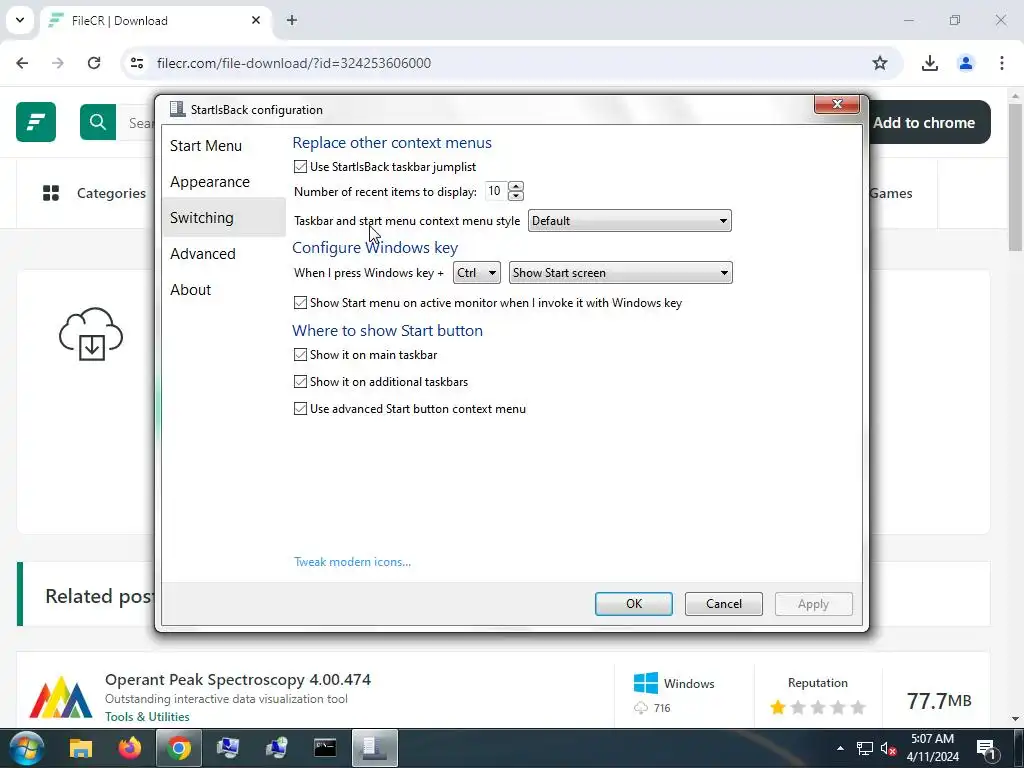This screenshot has height=768, width=1024.
Task: Bookmark this page with the star icon
Action: (880, 63)
